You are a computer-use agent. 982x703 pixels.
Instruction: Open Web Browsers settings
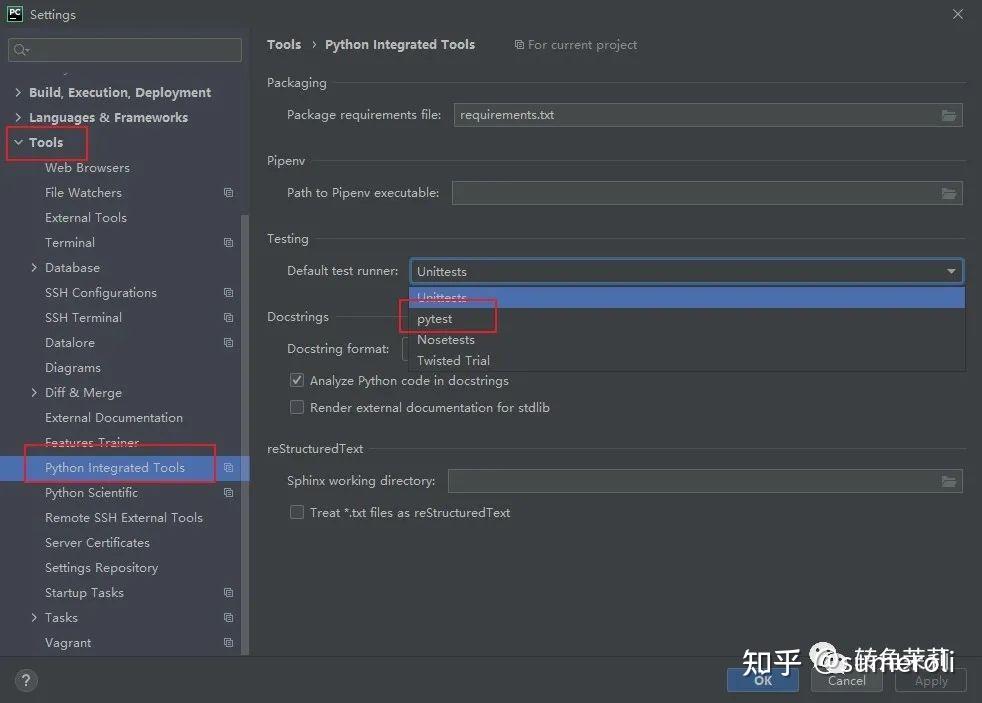(x=87, y=168)
